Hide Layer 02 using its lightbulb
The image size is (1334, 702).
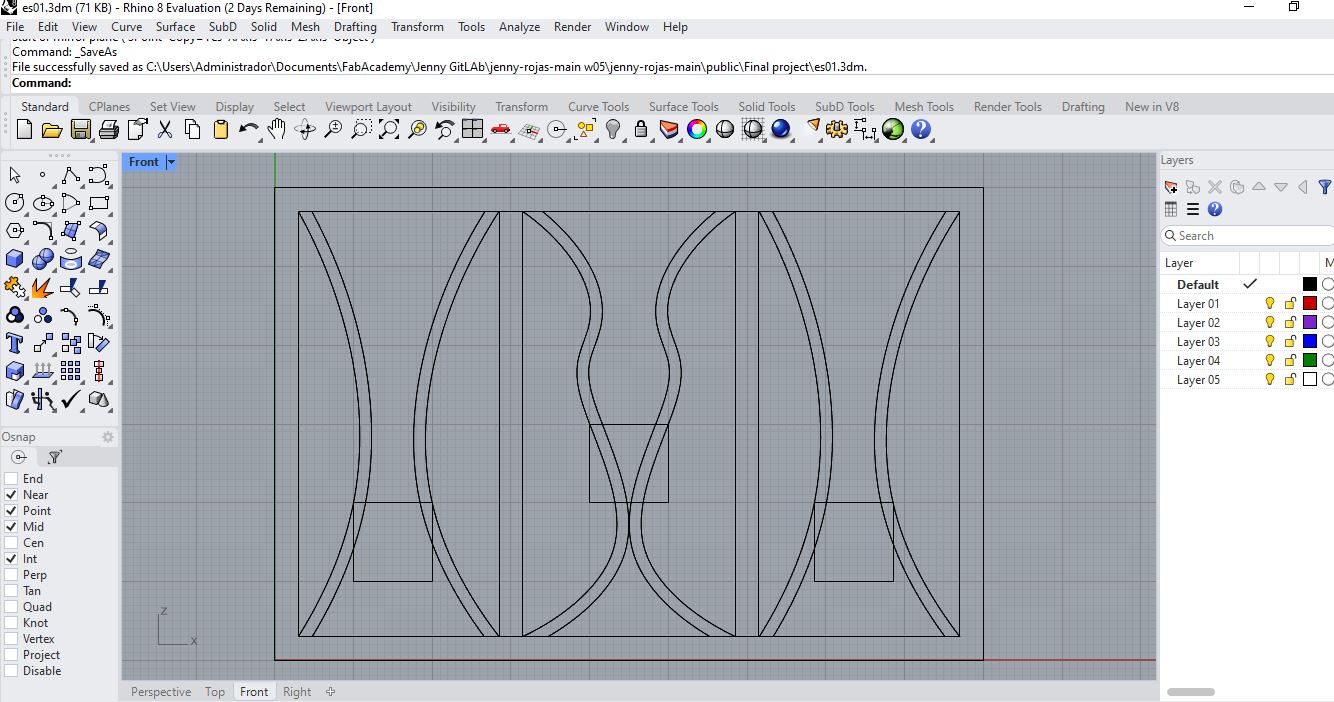point(1270,323)
